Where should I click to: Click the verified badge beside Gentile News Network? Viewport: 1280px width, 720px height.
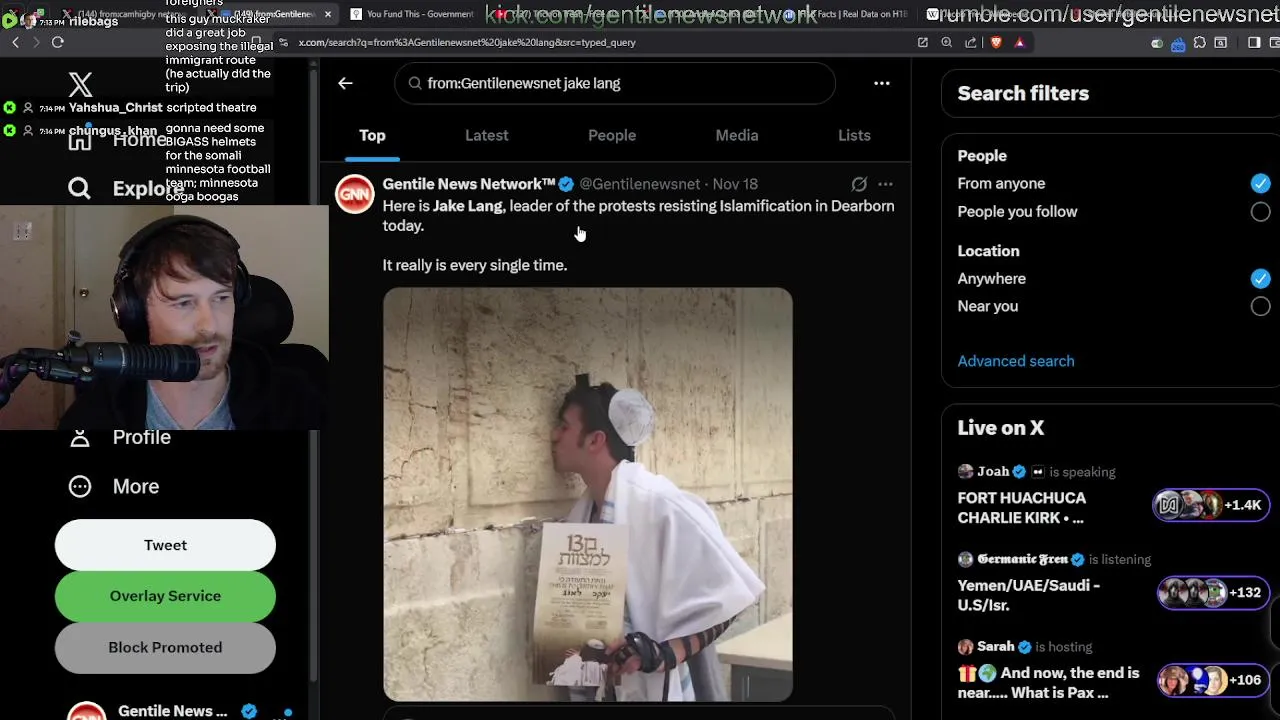coord(566,184)
